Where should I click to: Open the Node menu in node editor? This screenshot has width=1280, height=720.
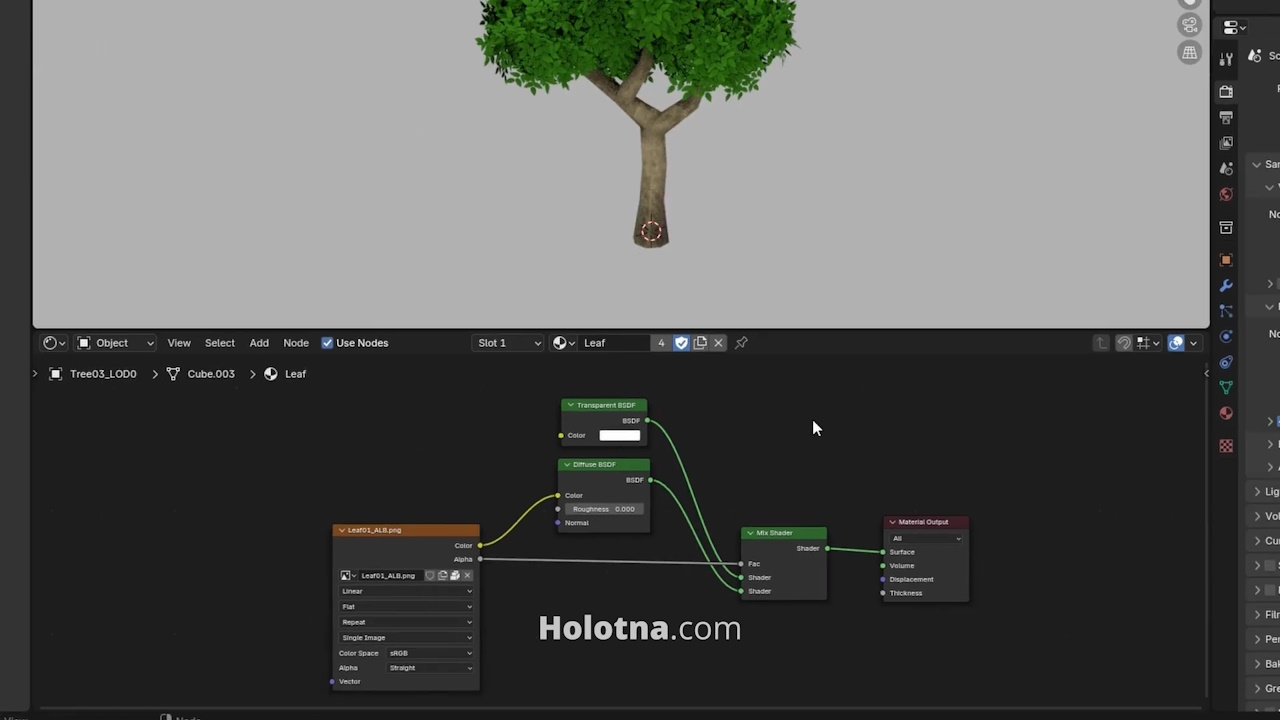[296, 343]
